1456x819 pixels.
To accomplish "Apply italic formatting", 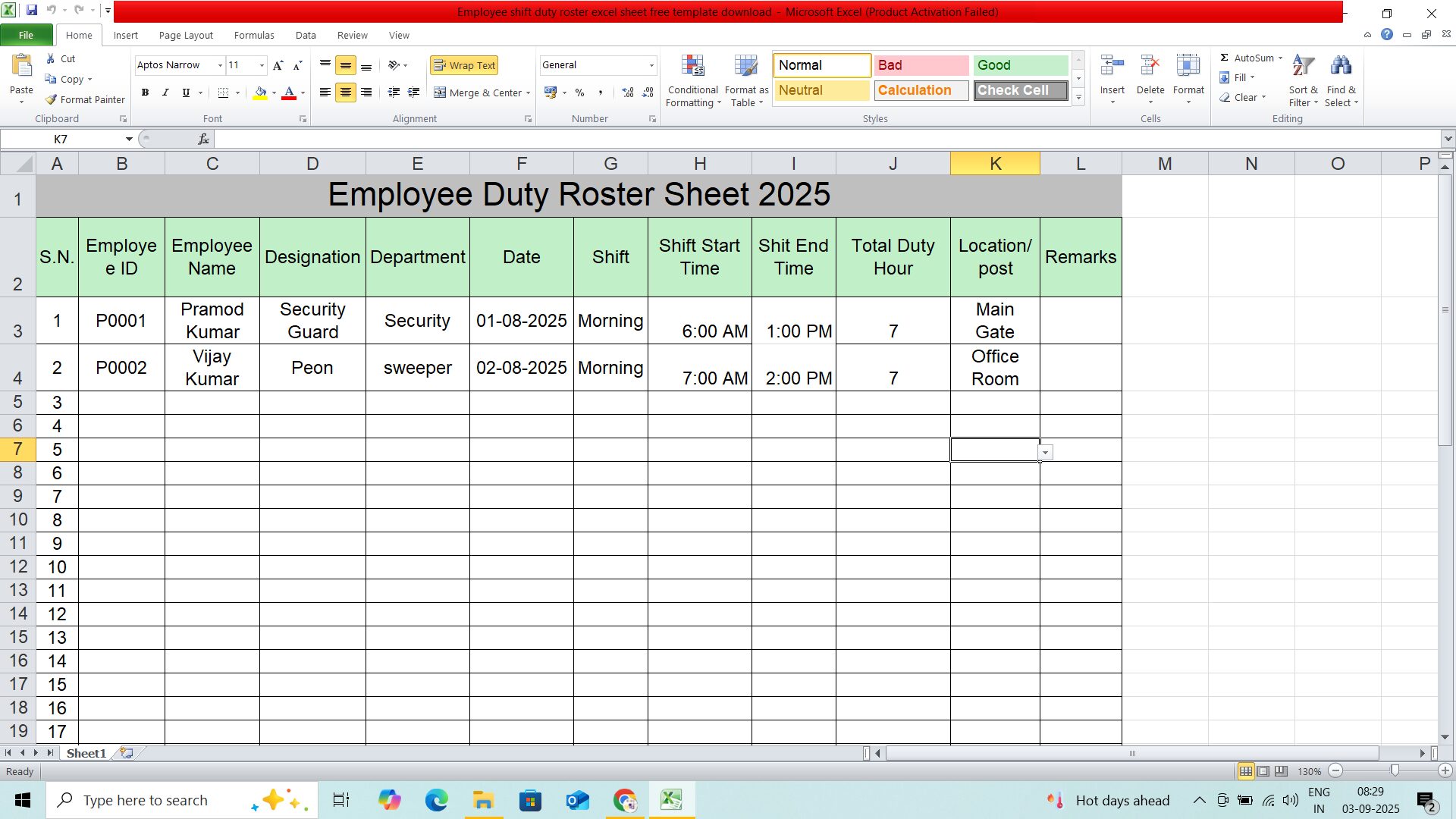I will (165, 93).
